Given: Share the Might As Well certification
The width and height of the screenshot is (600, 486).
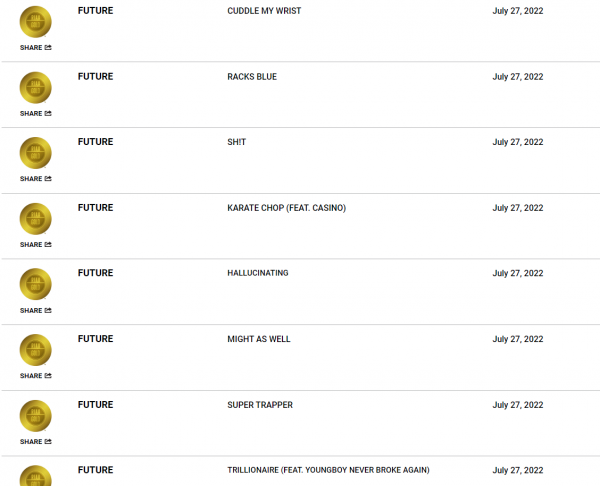Looking at the screenshot, I should [36, 376].
